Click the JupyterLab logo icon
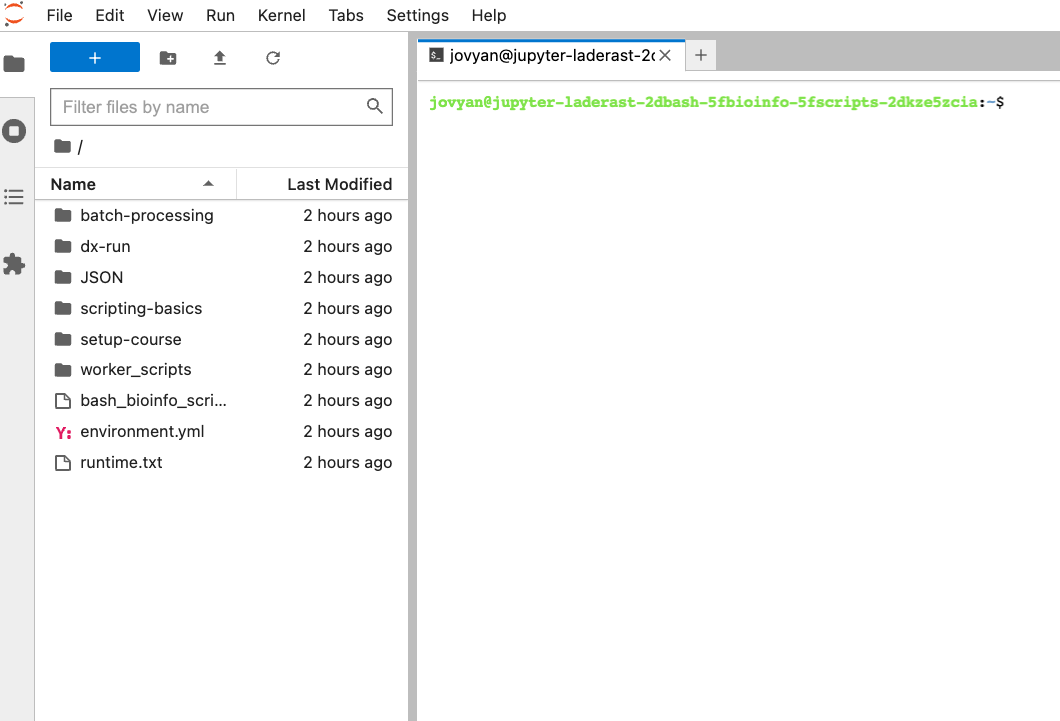The width and height of the screenshot is (1060, 721). click(14, 14)
